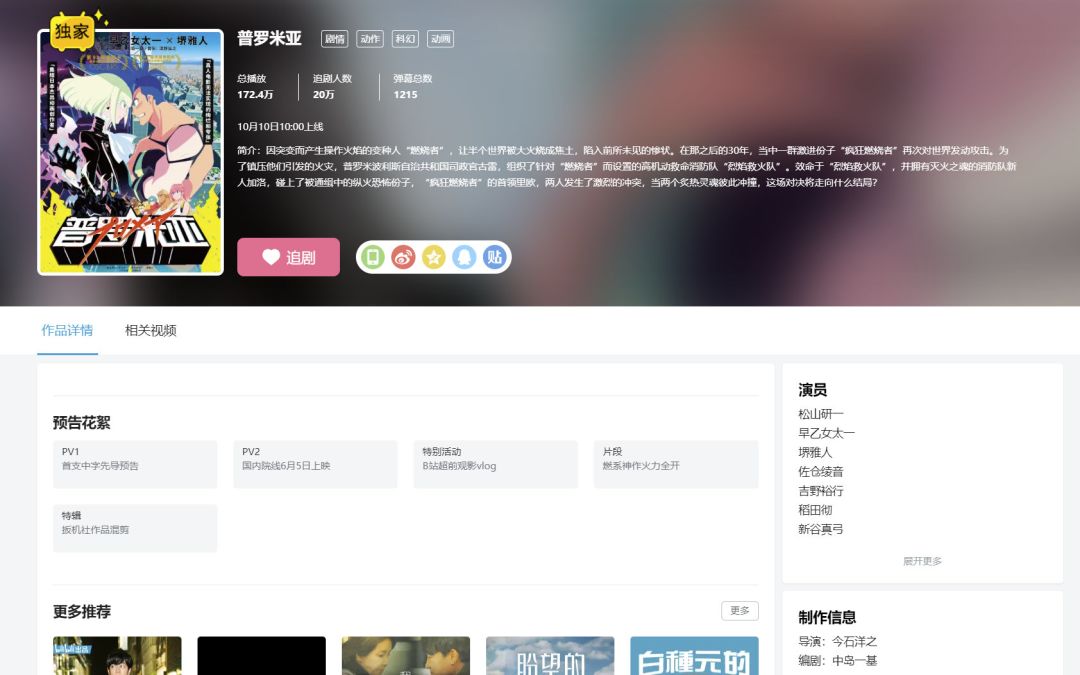Open recommended thumbnail showing two faces
The image size is (1080, 675).
point(406,656)
